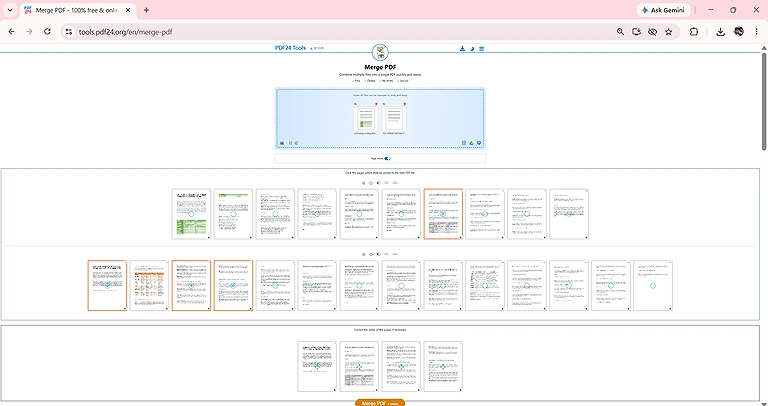The width and height of the screenshot is (768, 406).
Task: Select page 1 of the first PDF
Action: coord(192,214)
